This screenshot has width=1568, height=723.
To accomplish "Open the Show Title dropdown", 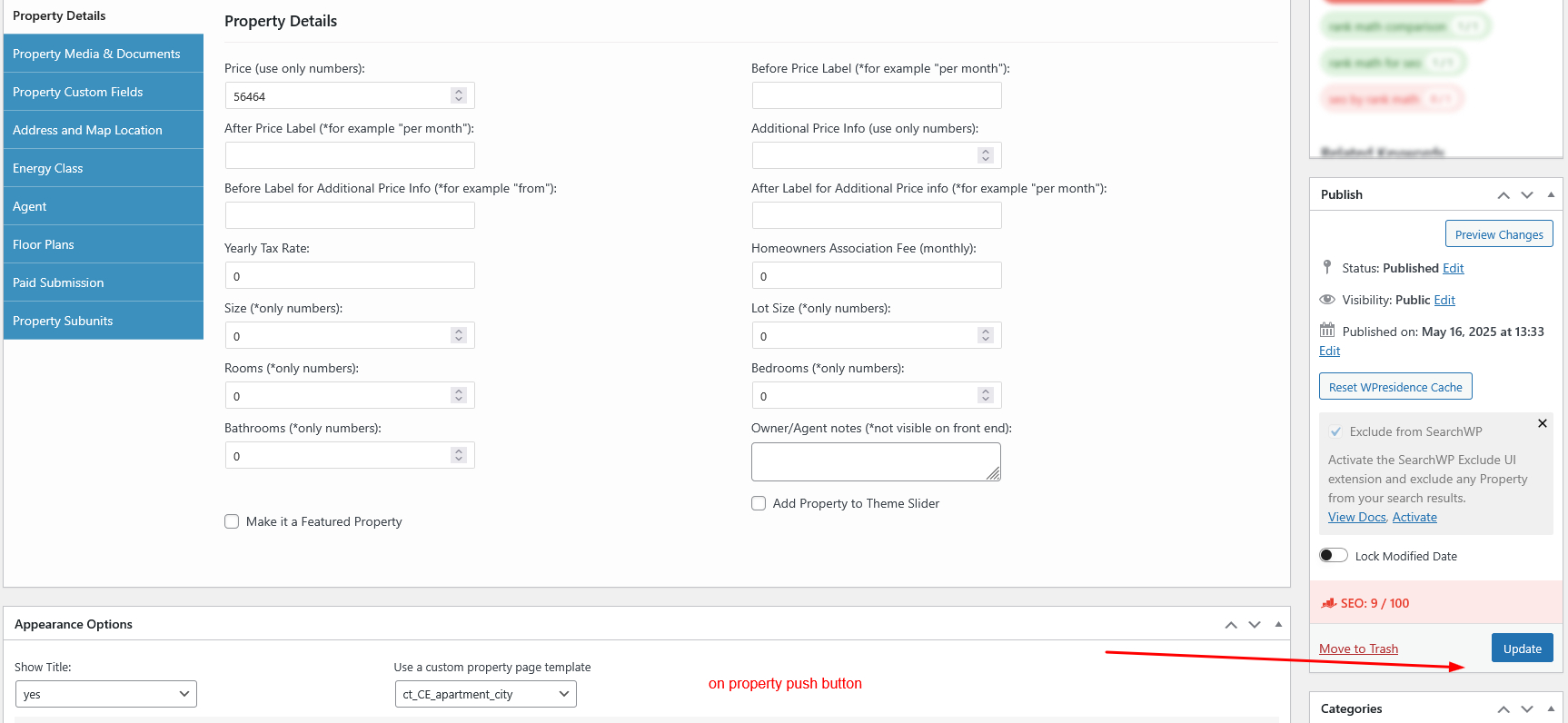I will (106, 694).
